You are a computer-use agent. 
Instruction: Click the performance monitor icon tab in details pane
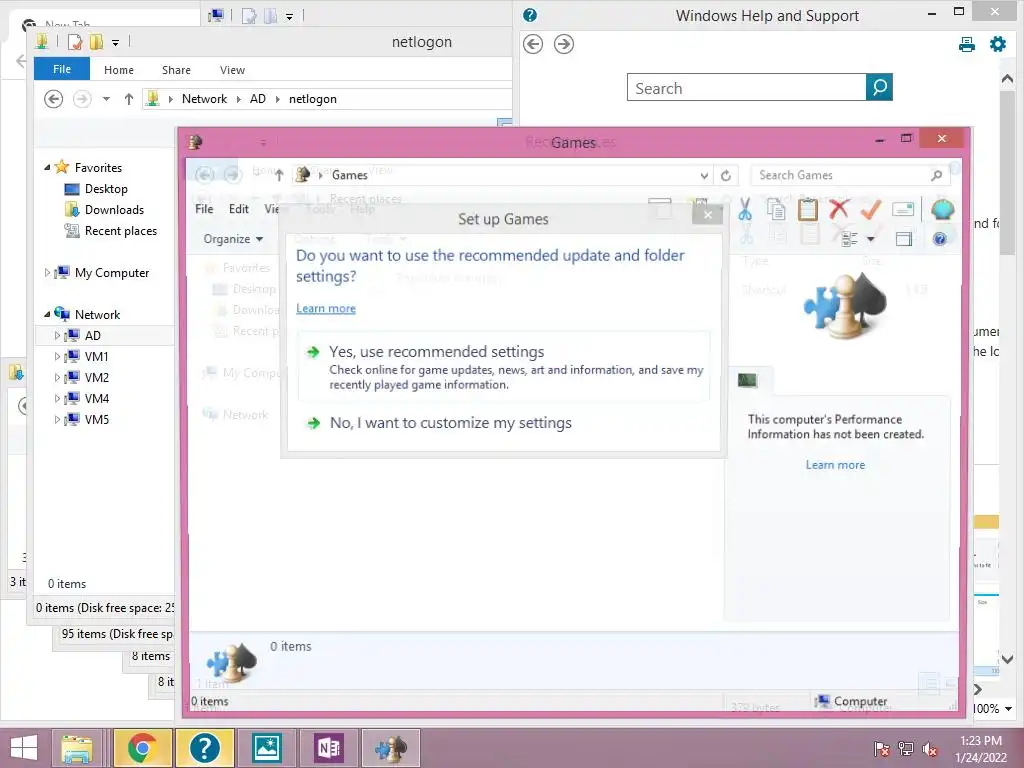click(x=748, y=380)
